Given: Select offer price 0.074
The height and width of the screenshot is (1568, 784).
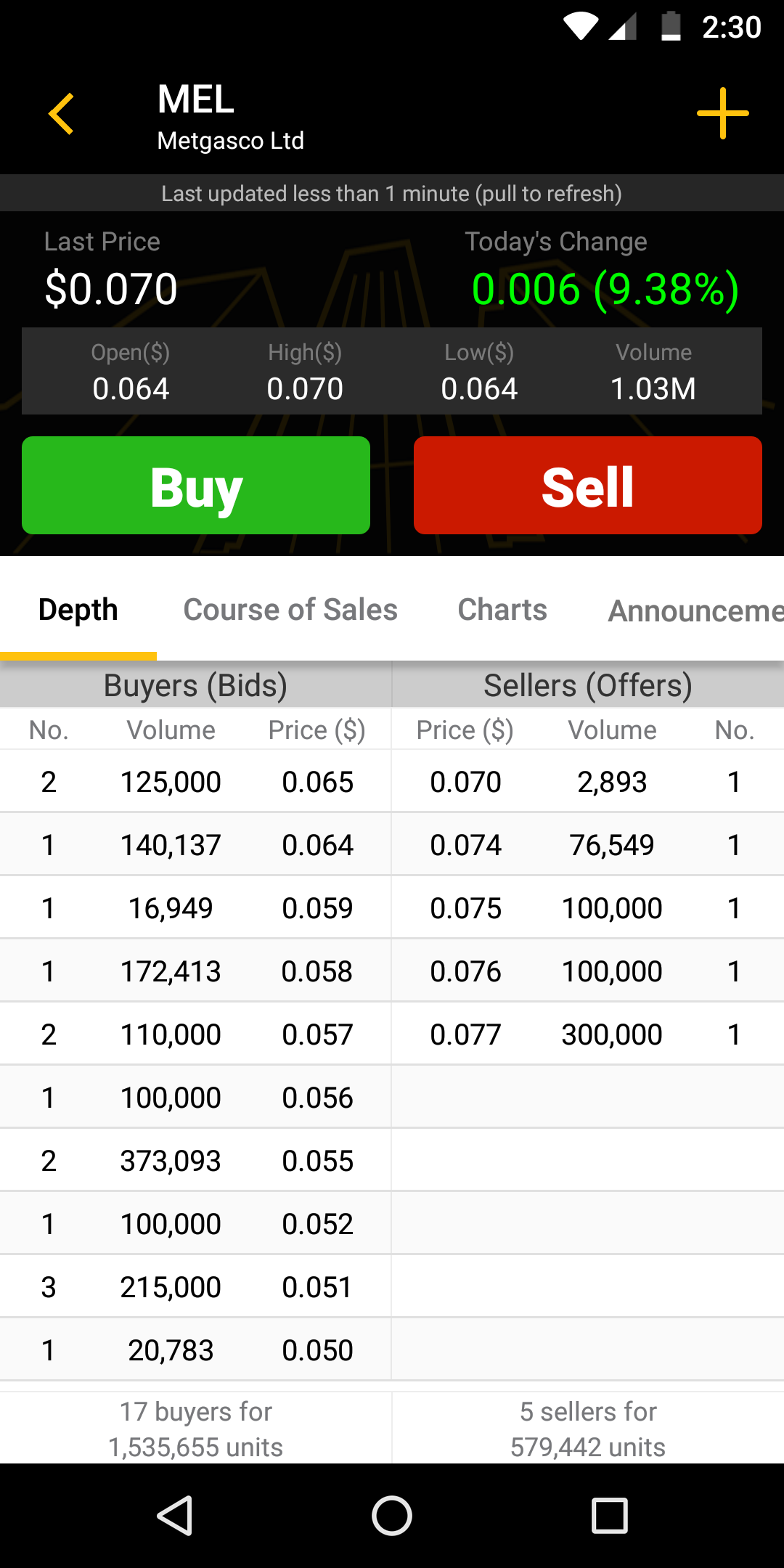Looking at the screenshot, I should click(466, 845).
